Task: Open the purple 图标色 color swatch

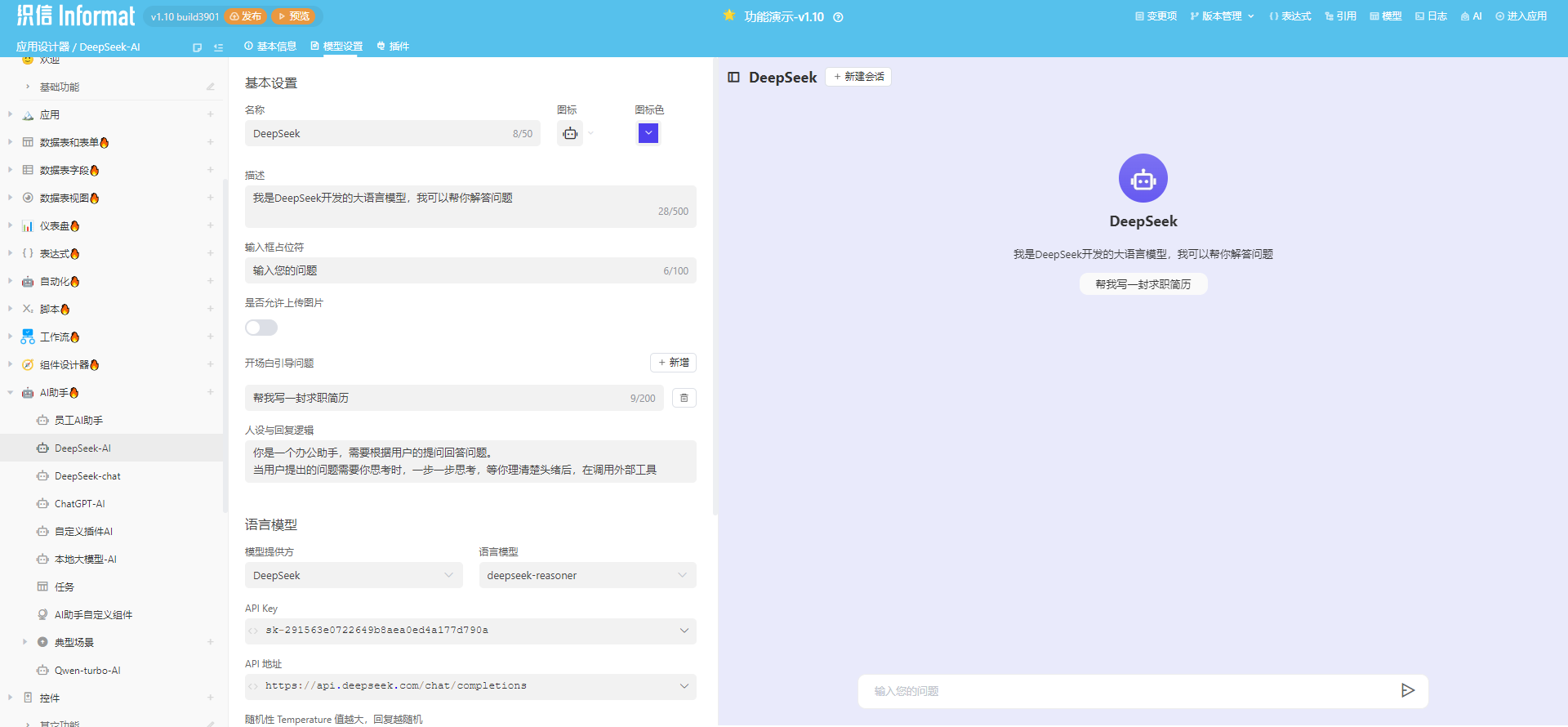Action: 648,133
